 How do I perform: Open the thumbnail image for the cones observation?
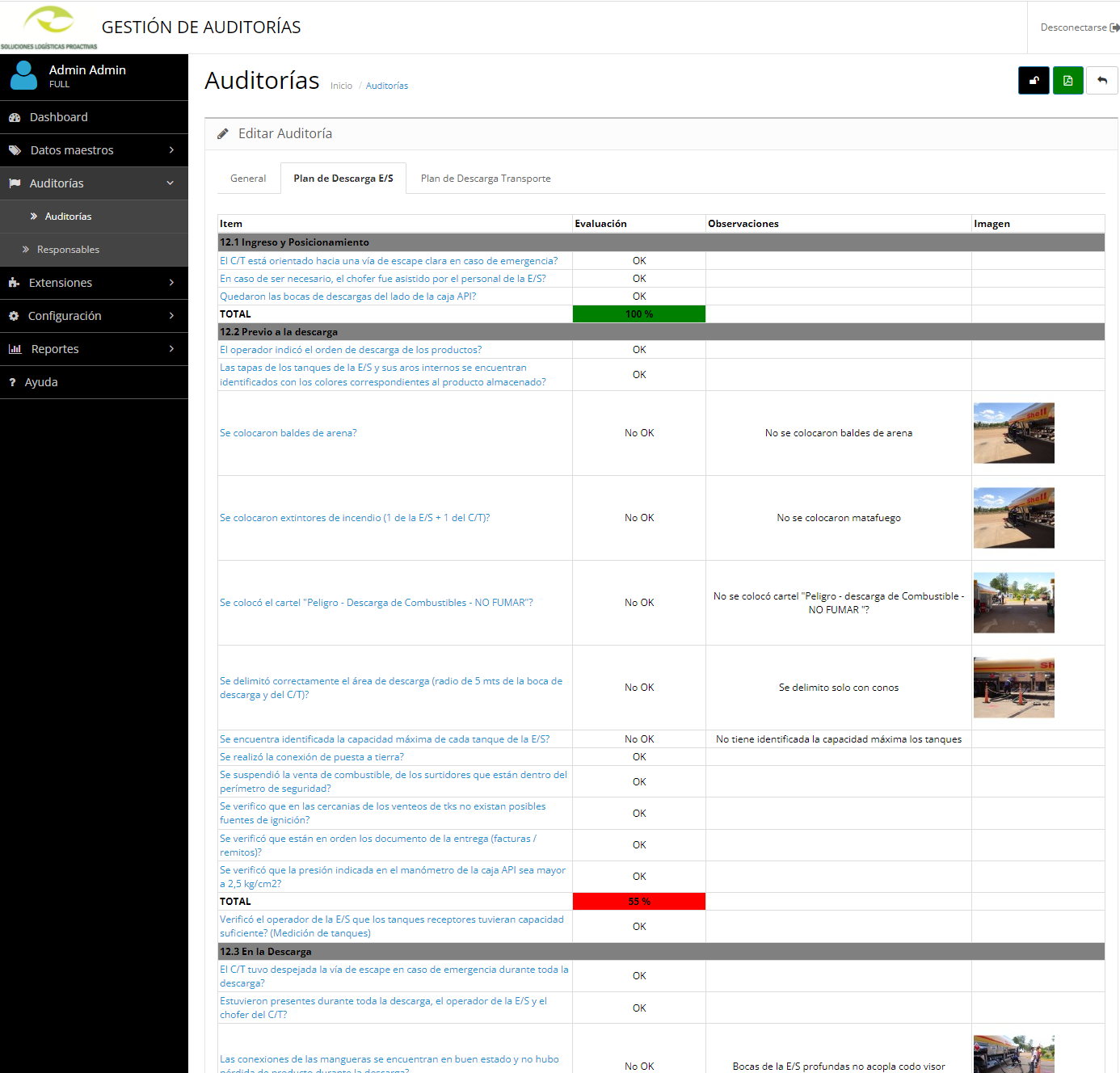(1013, 688)
